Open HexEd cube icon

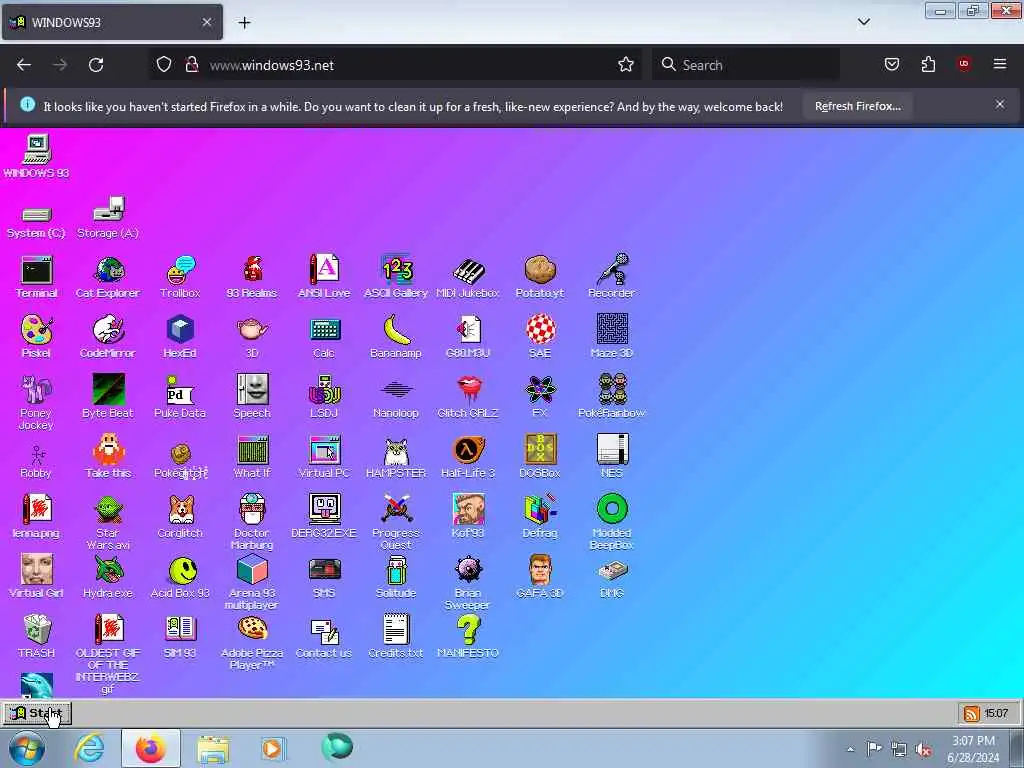point(180,336)
